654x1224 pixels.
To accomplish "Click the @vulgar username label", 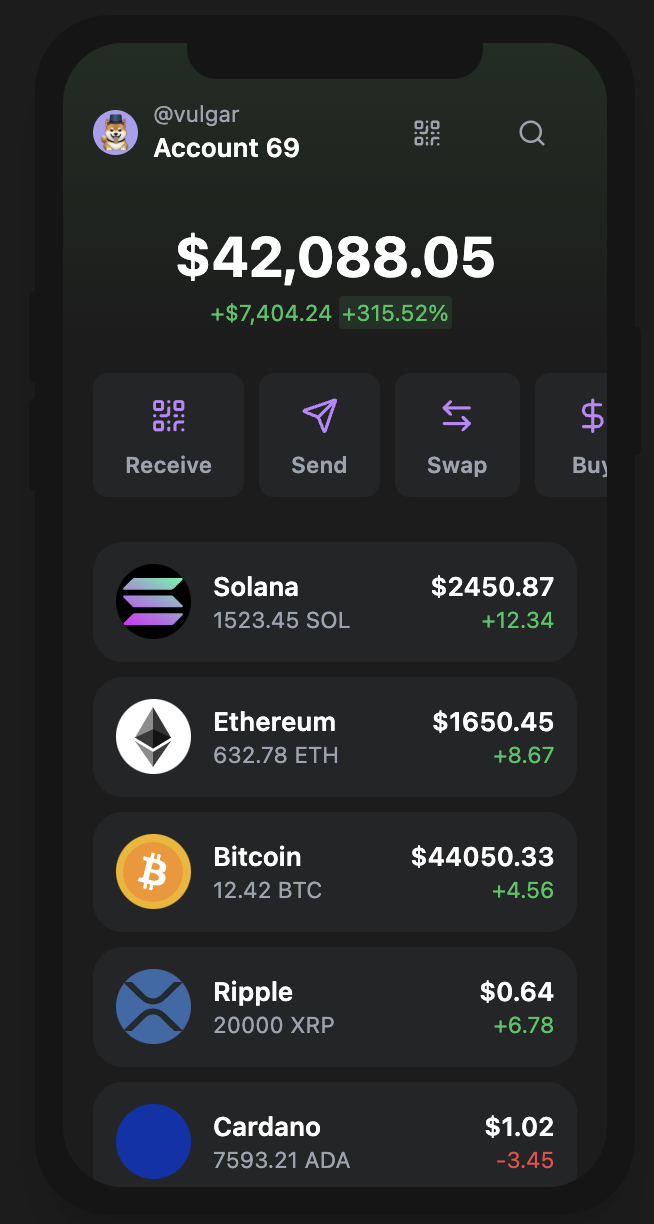I will point(196,115).
